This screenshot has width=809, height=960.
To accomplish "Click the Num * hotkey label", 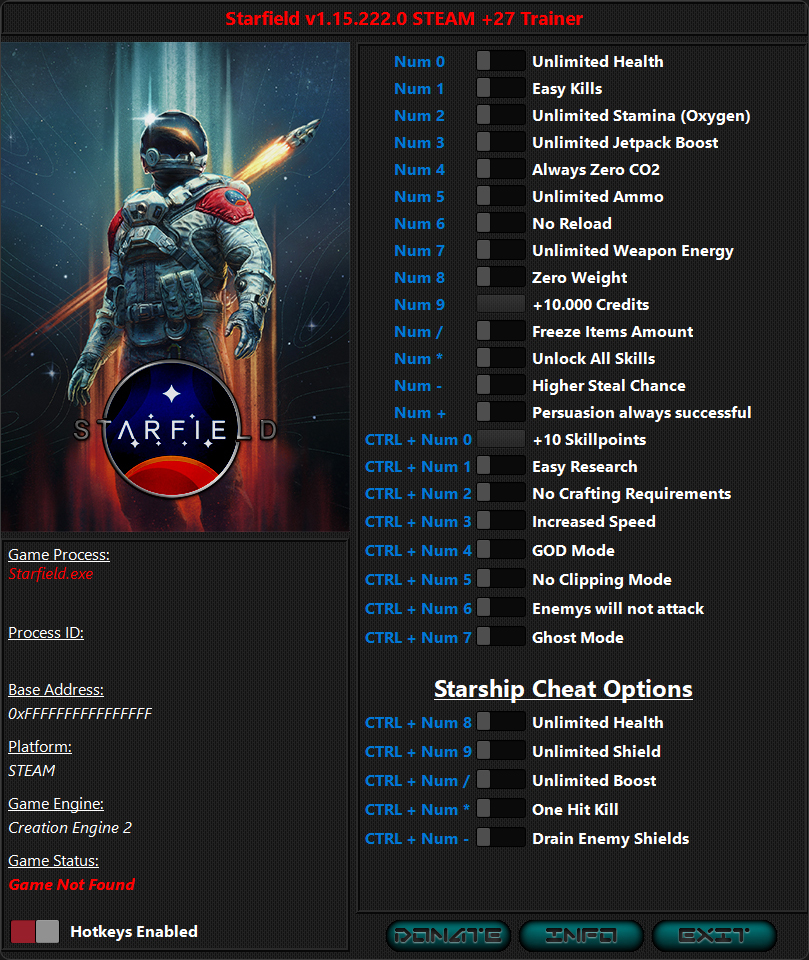I will [418, 358].
